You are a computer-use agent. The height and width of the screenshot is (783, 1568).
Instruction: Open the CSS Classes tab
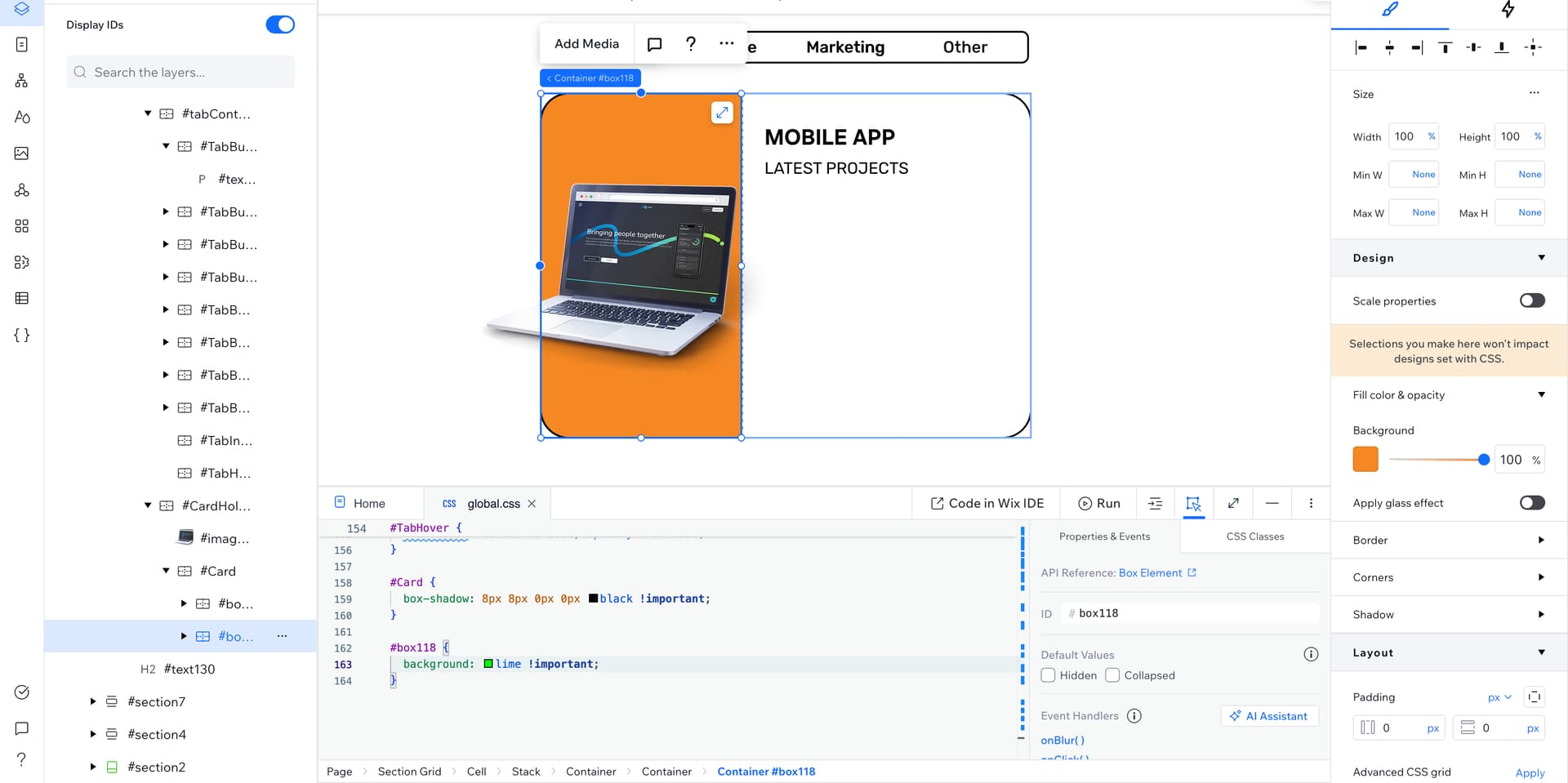tap(1255, 536)
